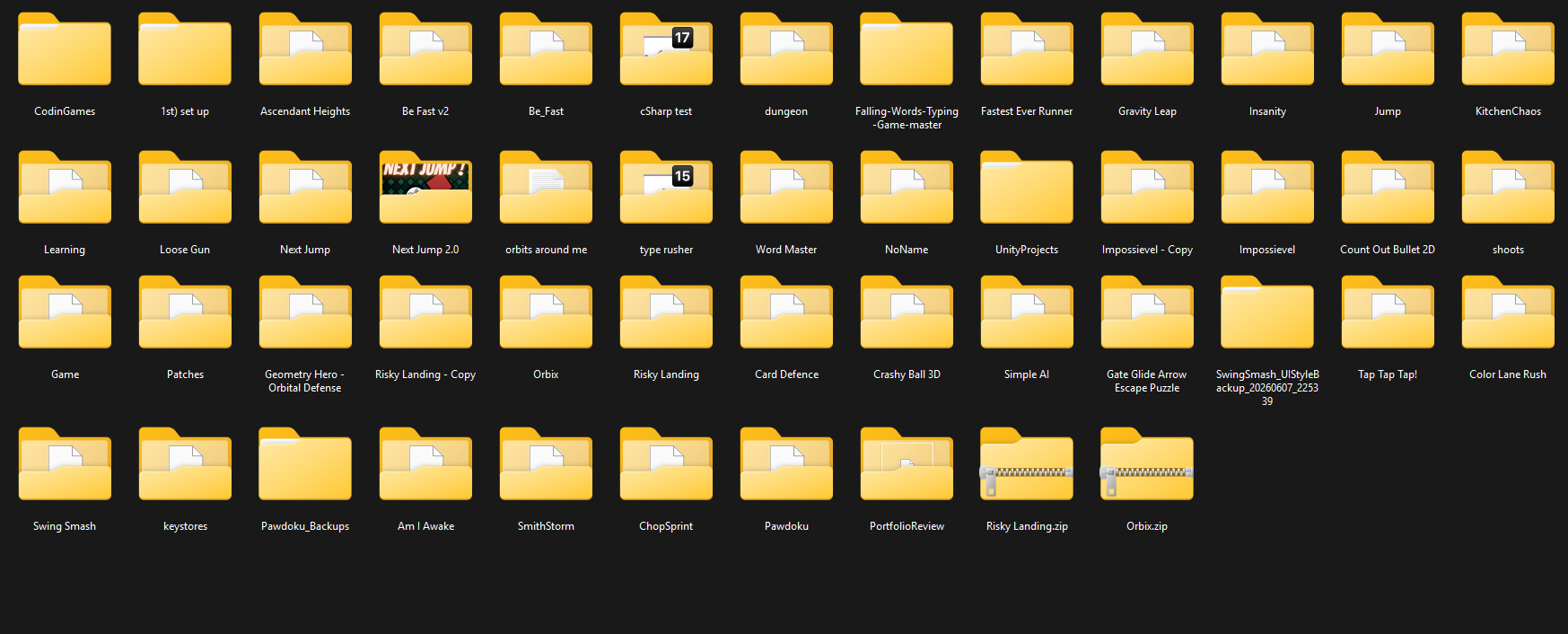Select the Risky Landing folder icon

666,313
